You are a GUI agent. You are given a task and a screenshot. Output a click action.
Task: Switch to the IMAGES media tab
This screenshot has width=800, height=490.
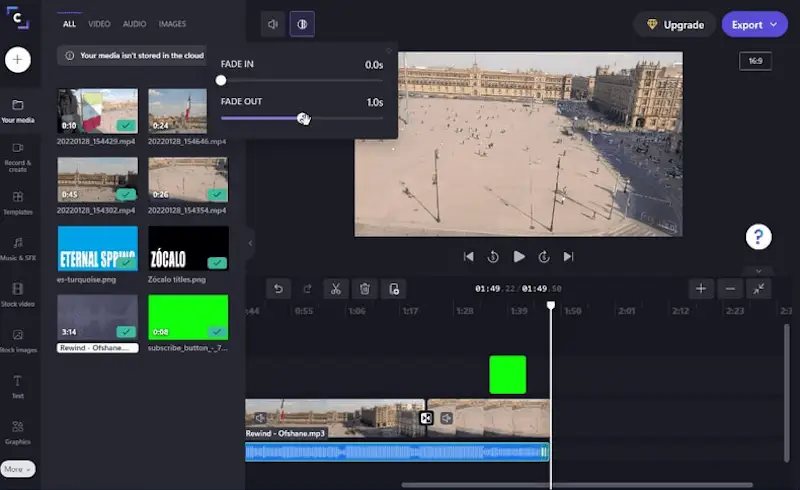coord(172,23)
